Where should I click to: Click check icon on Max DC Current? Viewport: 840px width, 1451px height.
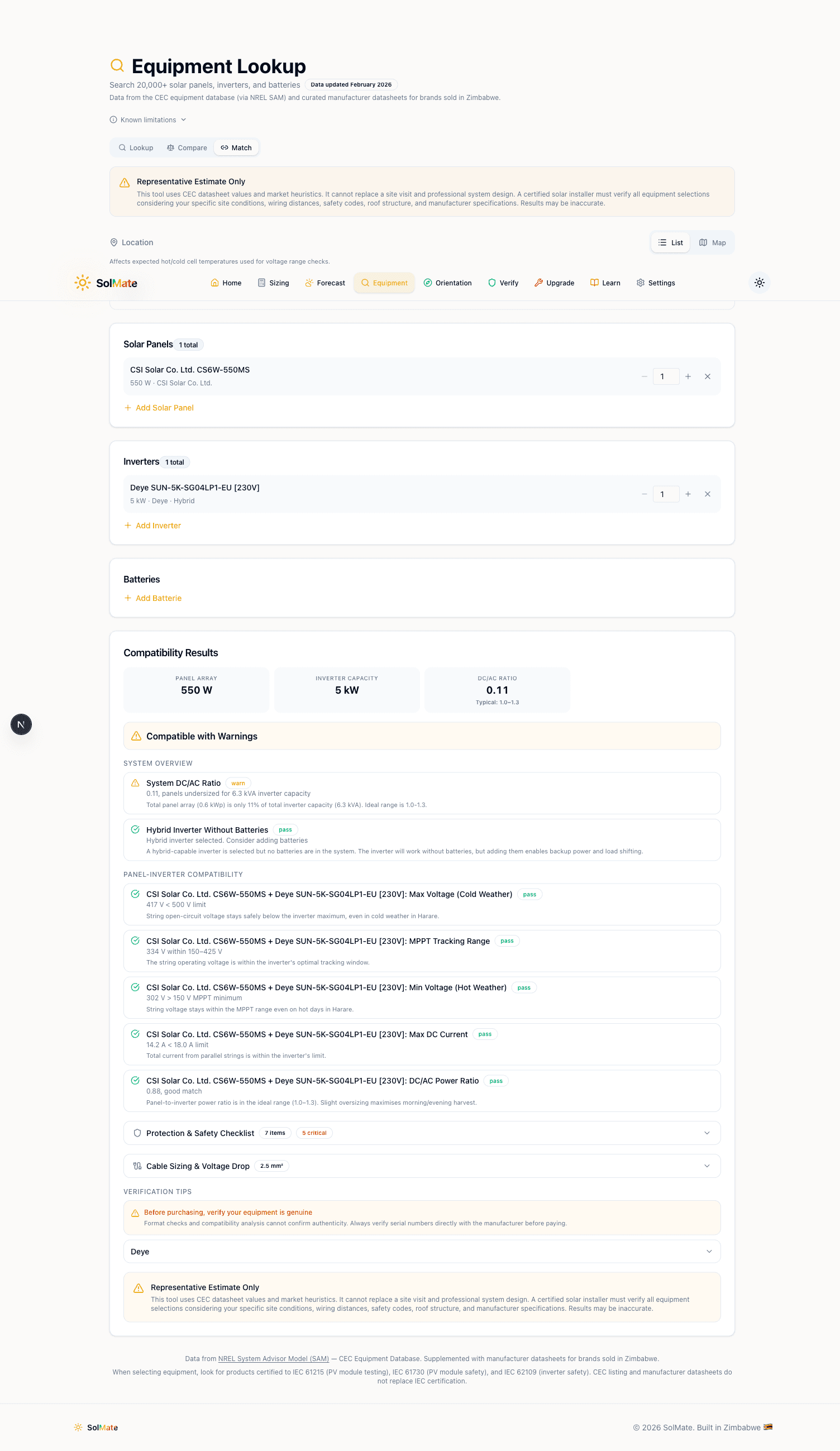click(x=135, y=1034)
